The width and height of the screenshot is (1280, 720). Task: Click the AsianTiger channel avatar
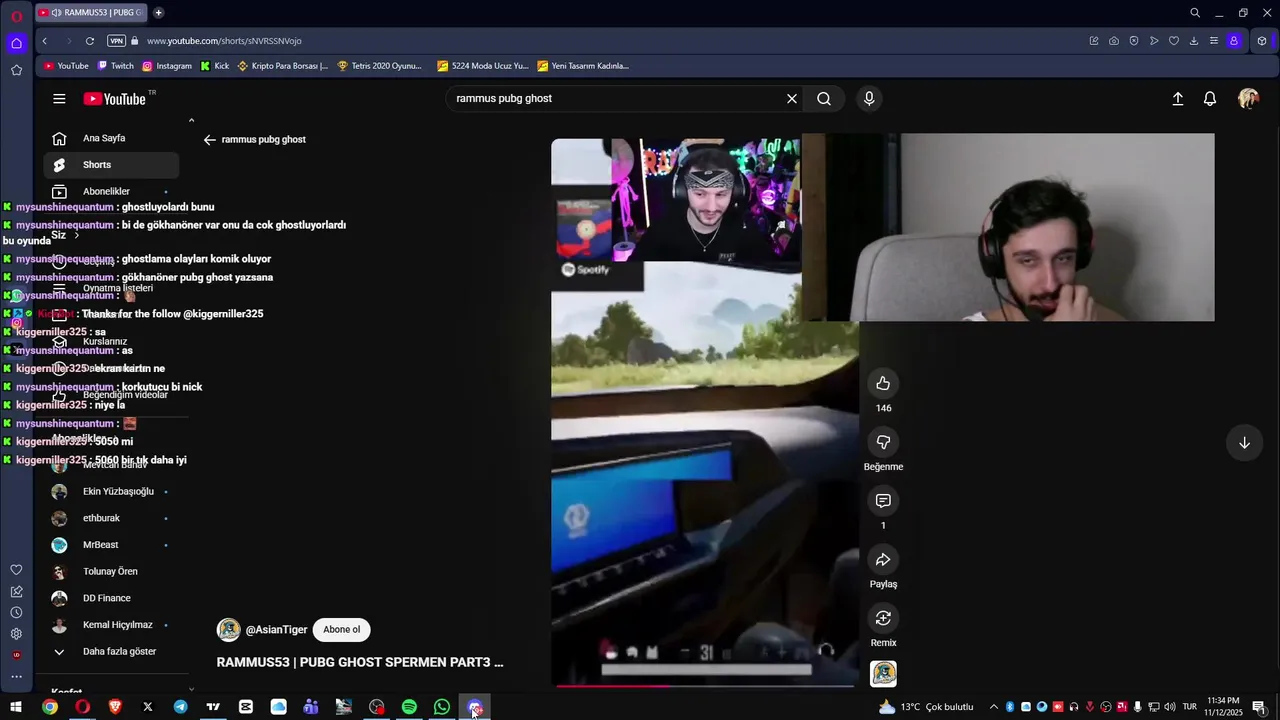coord(229,630)
